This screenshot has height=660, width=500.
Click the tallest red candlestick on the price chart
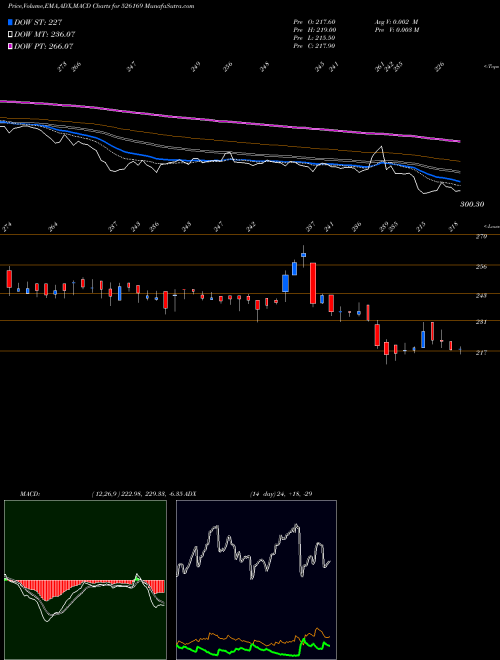coord(313,283)
